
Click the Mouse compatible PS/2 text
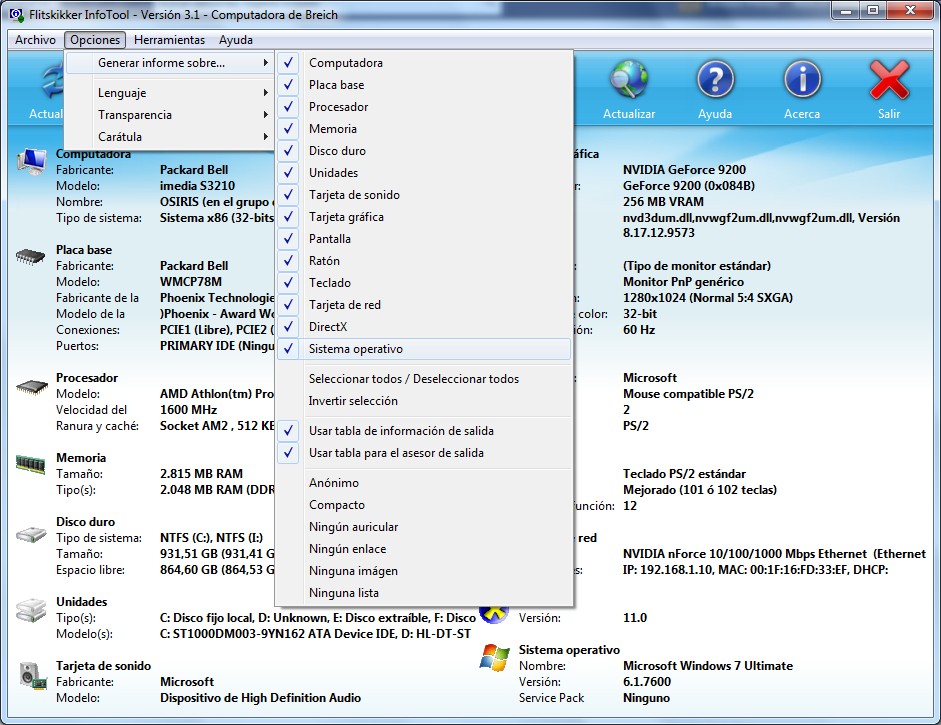(x=688, y=394)
